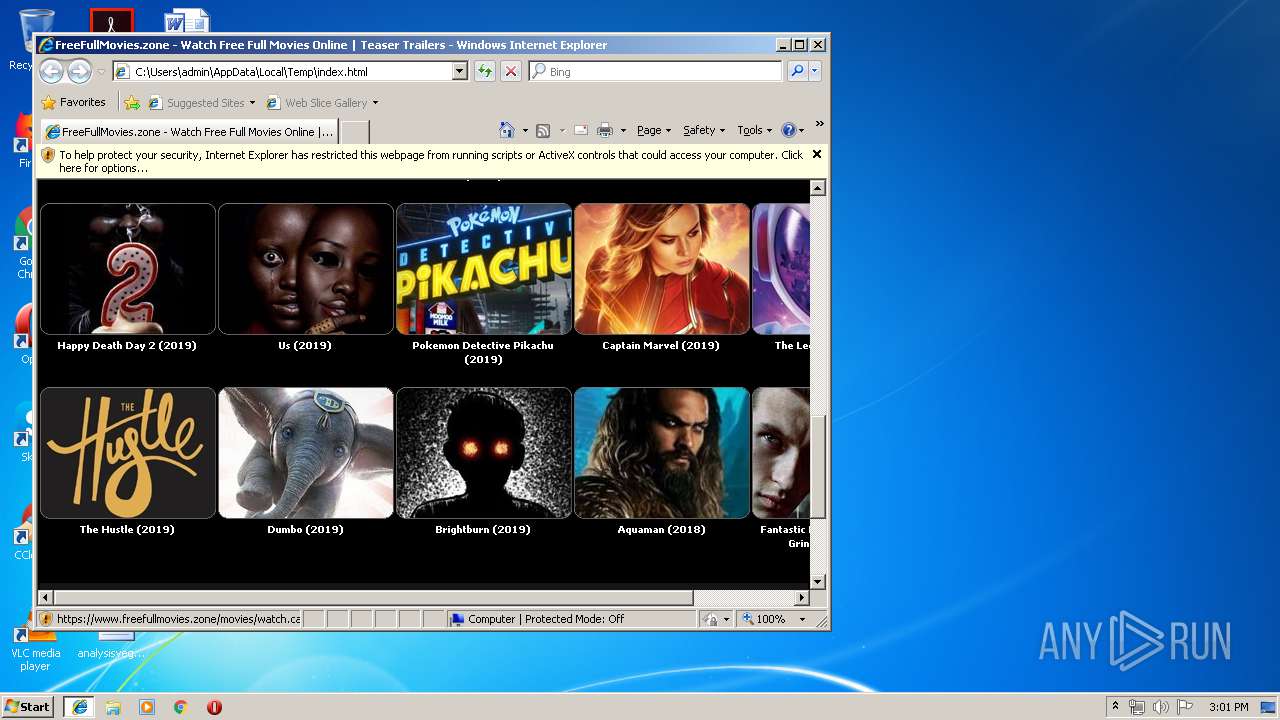Open the Recent Pages dropdown arrow
The height and width of the screenshot is (720, 1280).
pos(101,72)
